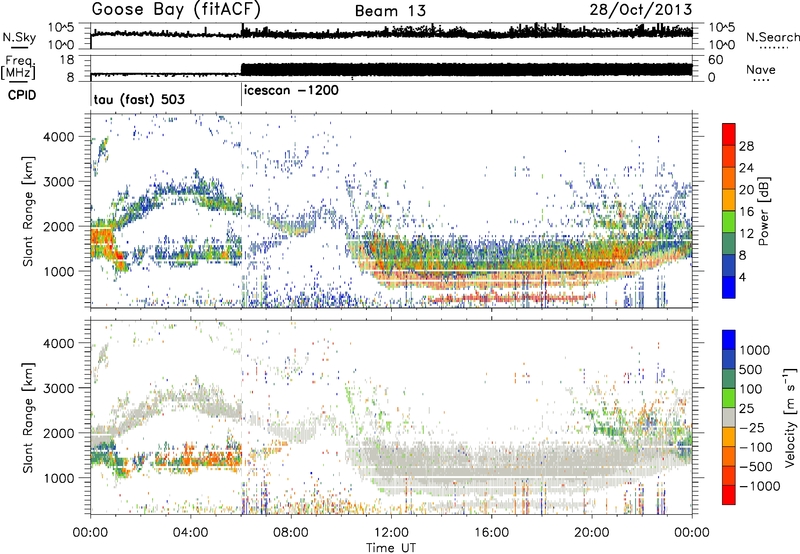800x554 pixels.
Task: Click the 'CPID' row label
Action: point(22,95)
